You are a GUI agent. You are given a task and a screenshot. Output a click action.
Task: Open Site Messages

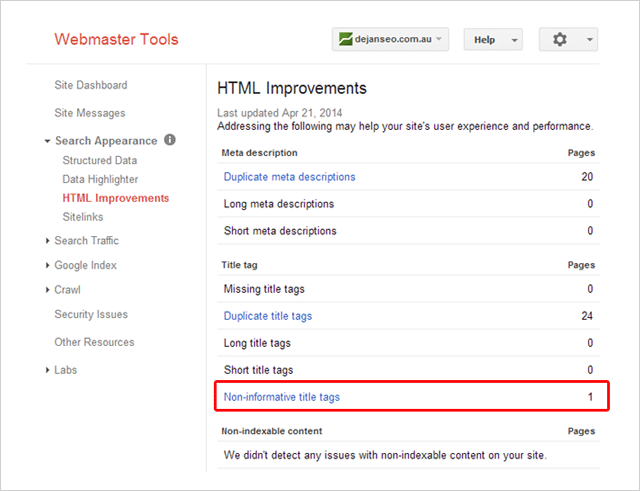point(89,113)
